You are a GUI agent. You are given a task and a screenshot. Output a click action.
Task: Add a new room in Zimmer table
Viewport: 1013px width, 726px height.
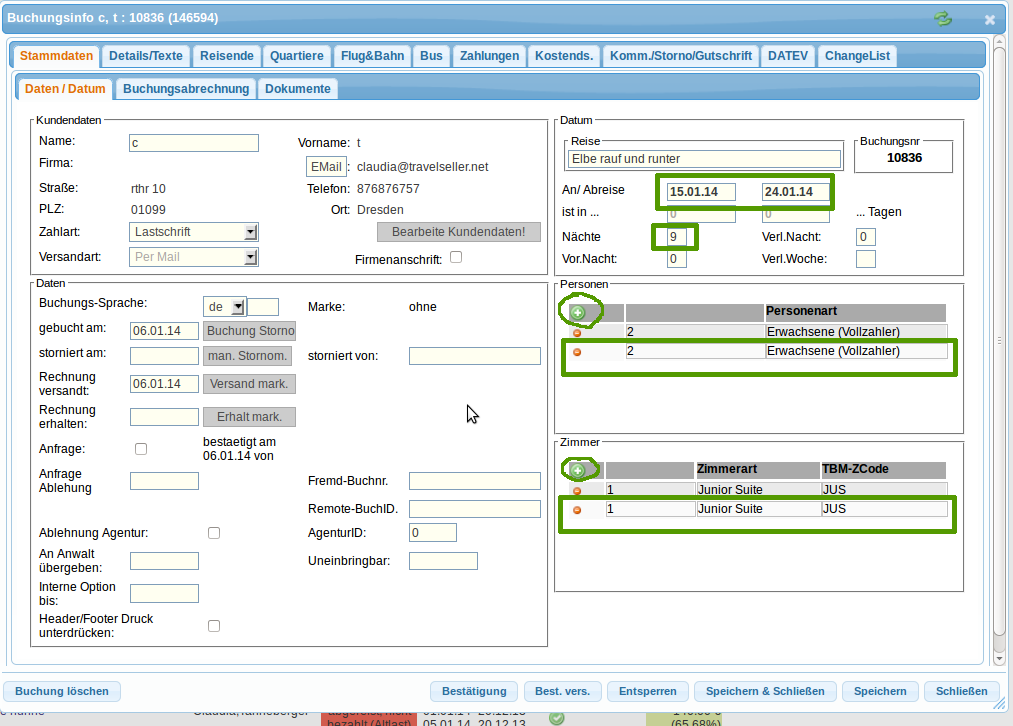pyautogui.click(x=577, y=469)
